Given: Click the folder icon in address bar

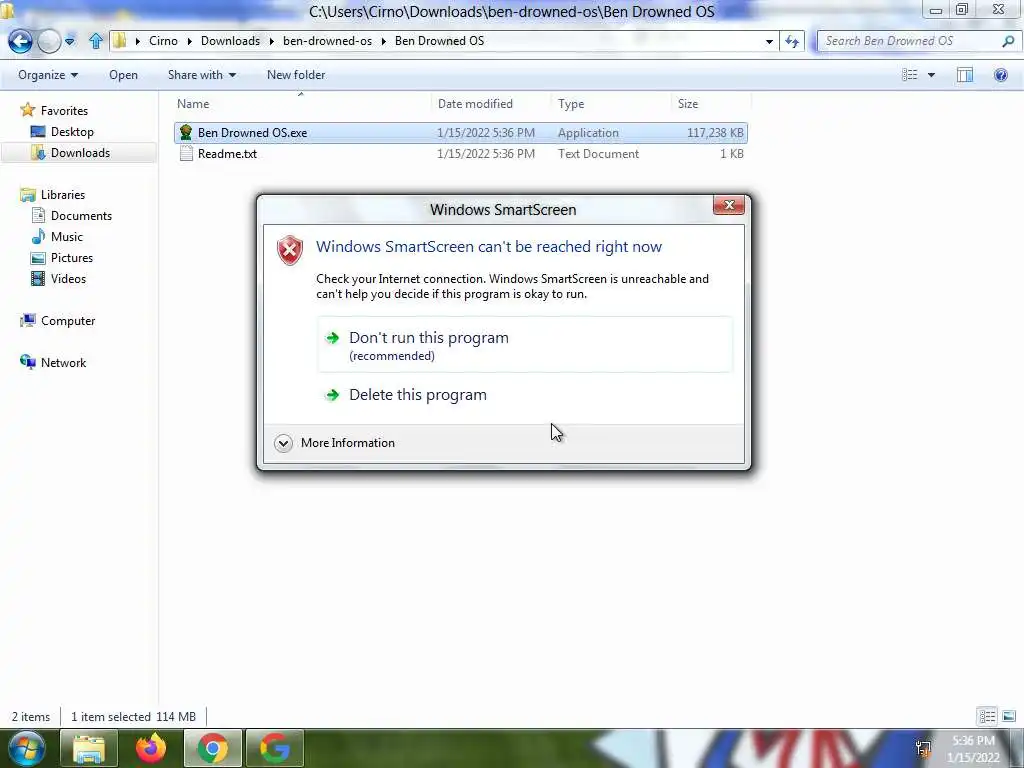Looking at the screenshot, I should point(120,40).
